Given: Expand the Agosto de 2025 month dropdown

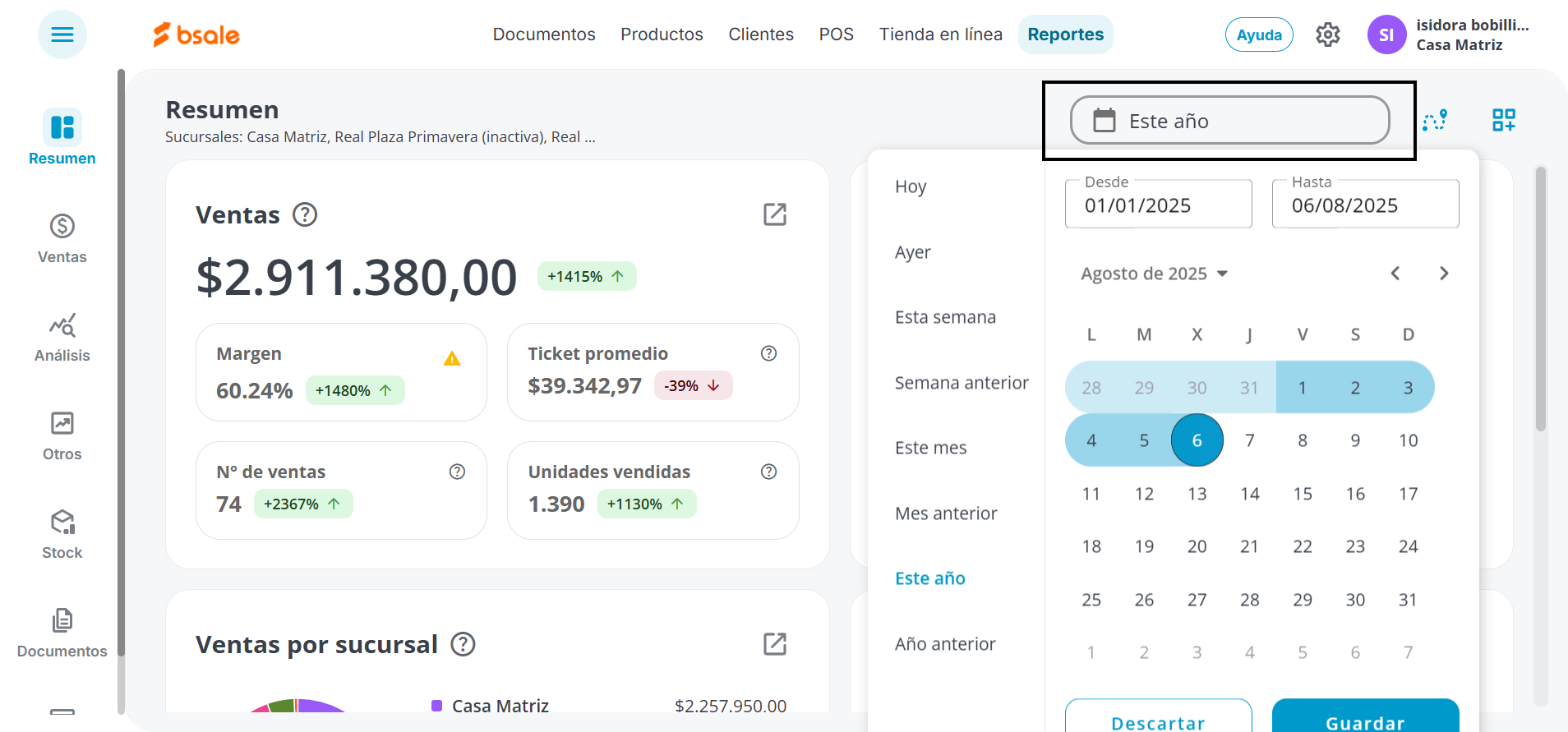Looking at the screenshot, I should pos(1155,274).
